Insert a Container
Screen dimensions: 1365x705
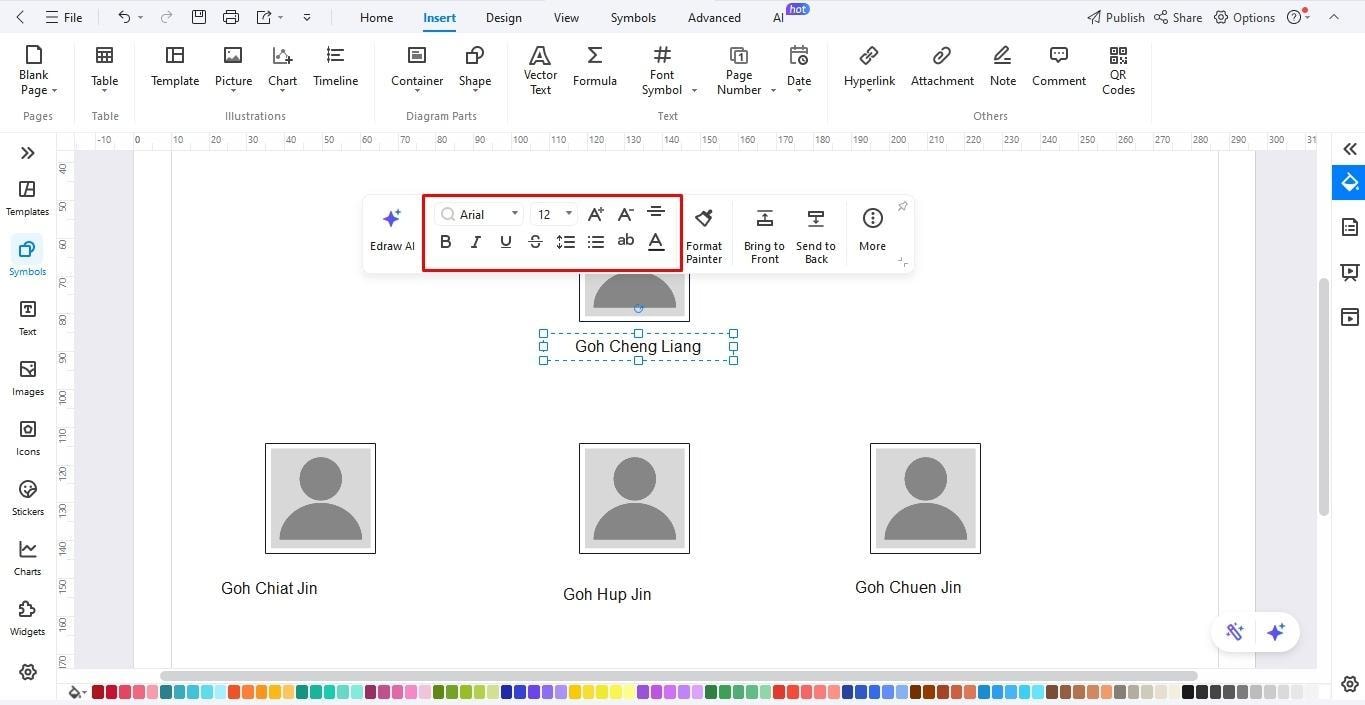(x=417, y=68)
